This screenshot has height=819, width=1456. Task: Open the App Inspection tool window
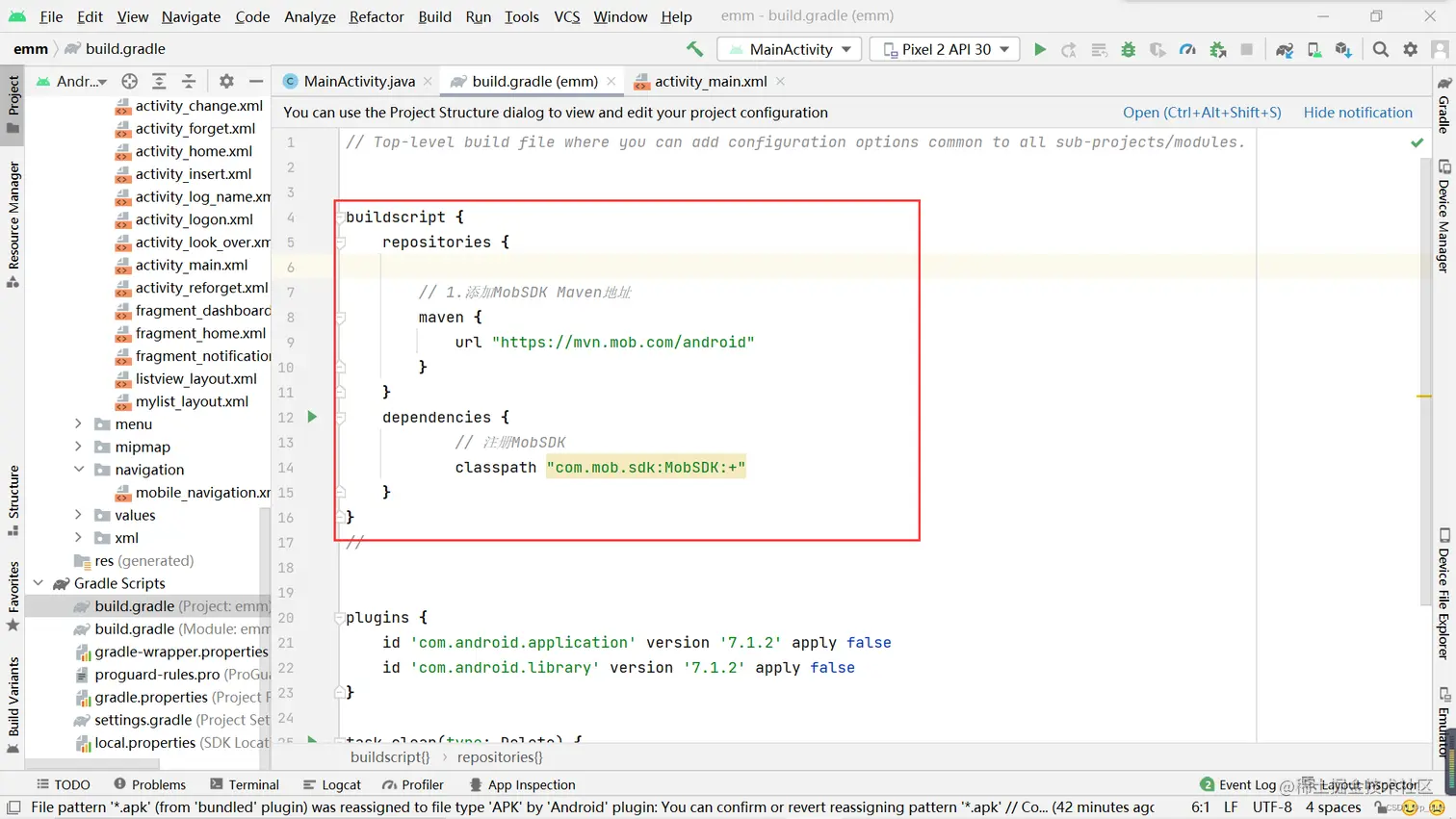522,785
